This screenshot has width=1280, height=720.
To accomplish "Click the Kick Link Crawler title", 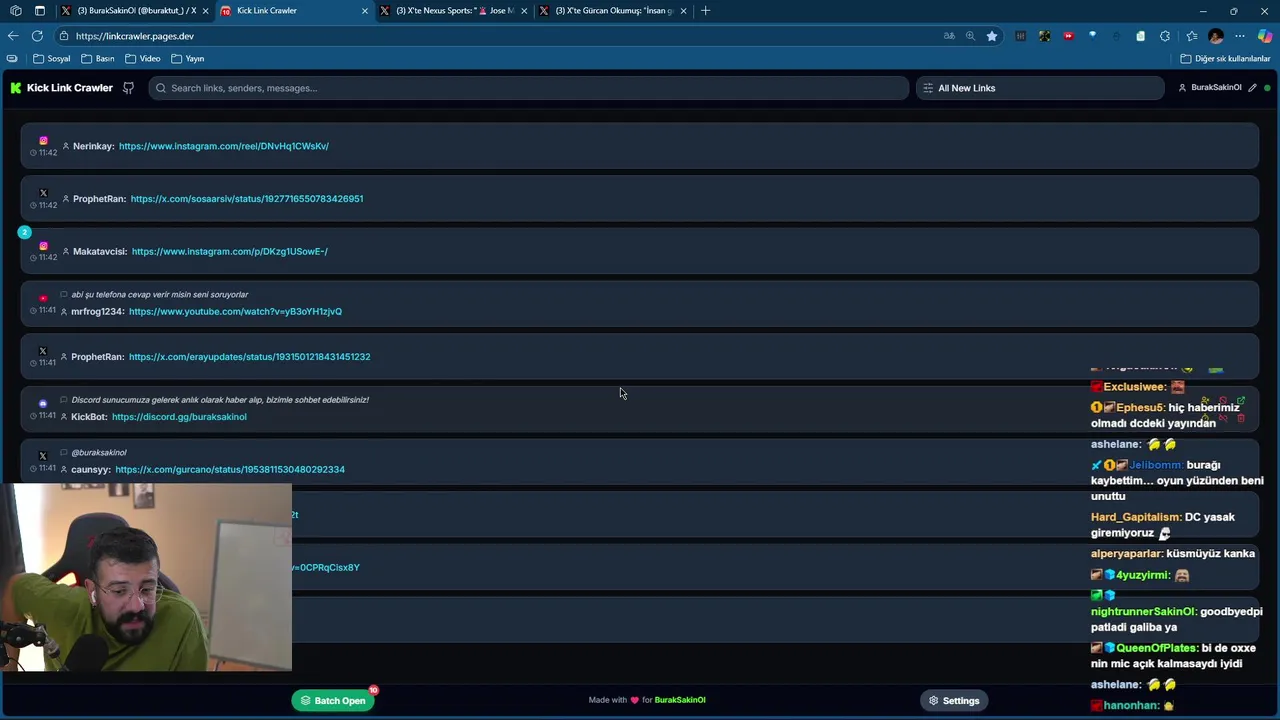I will pos(70,88).
